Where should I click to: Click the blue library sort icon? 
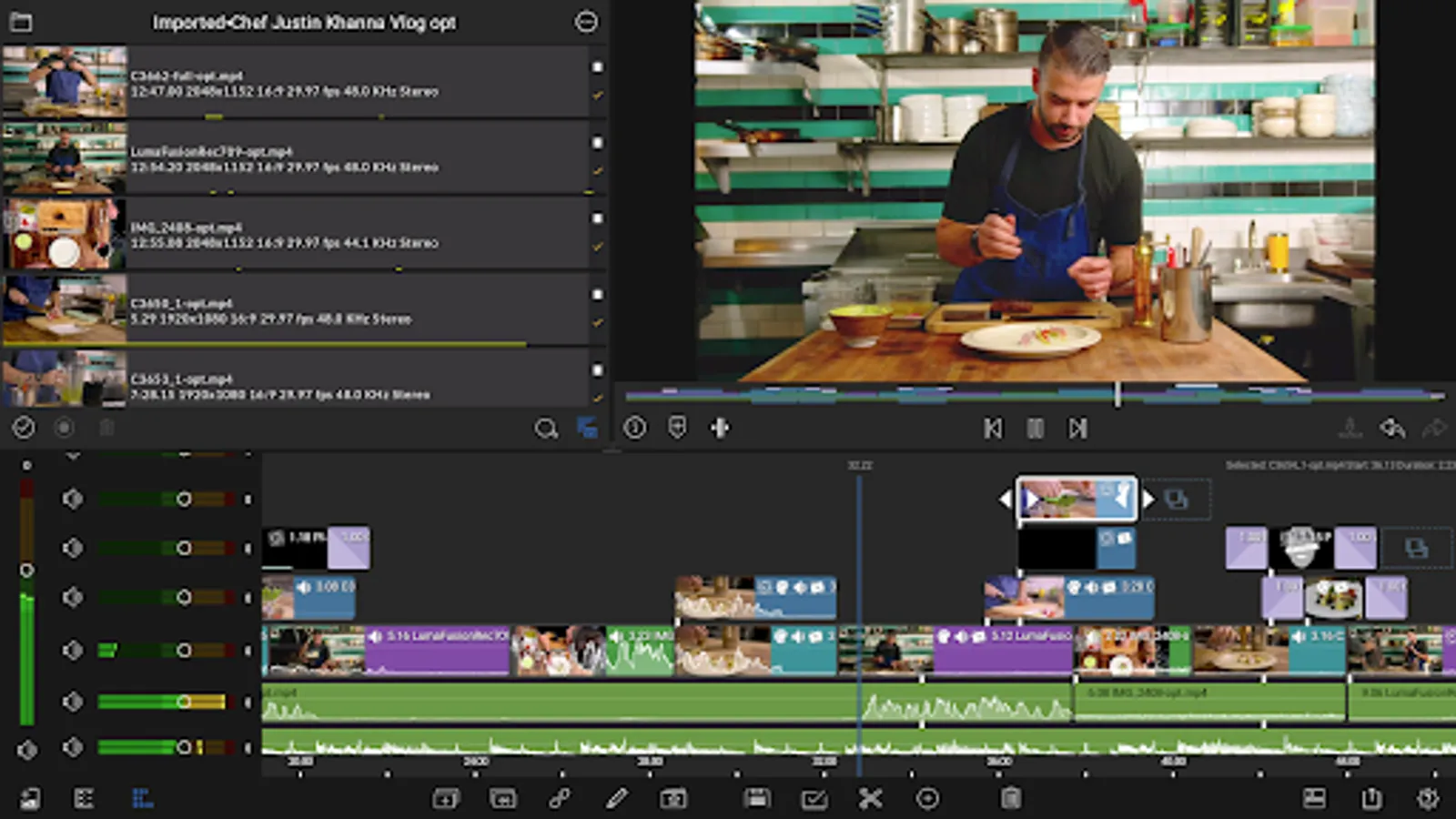(x=588, y=428)
